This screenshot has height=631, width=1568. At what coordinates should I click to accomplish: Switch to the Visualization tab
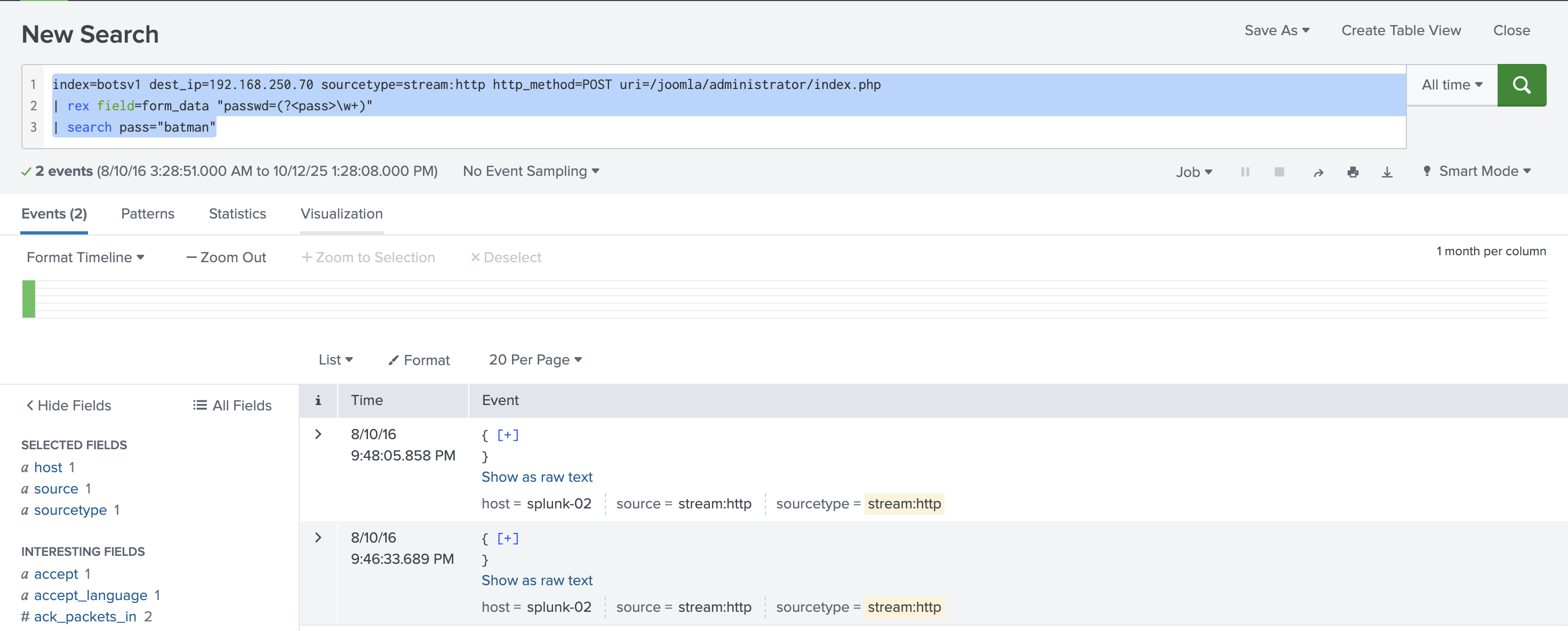click(x=341, y=214)
